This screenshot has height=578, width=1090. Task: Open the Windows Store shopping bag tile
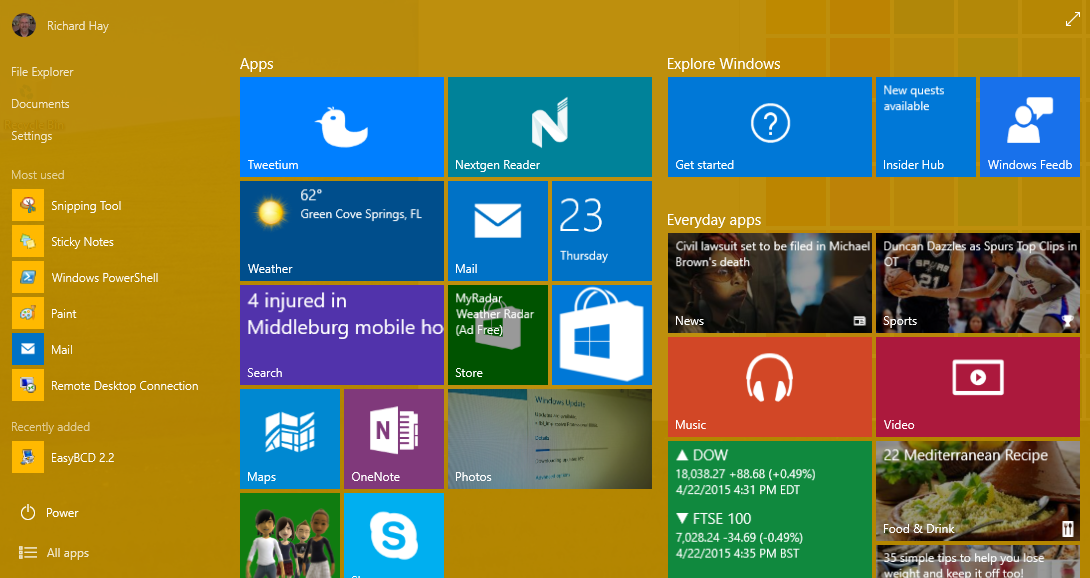pyautogui.click(x=601, y=334)
